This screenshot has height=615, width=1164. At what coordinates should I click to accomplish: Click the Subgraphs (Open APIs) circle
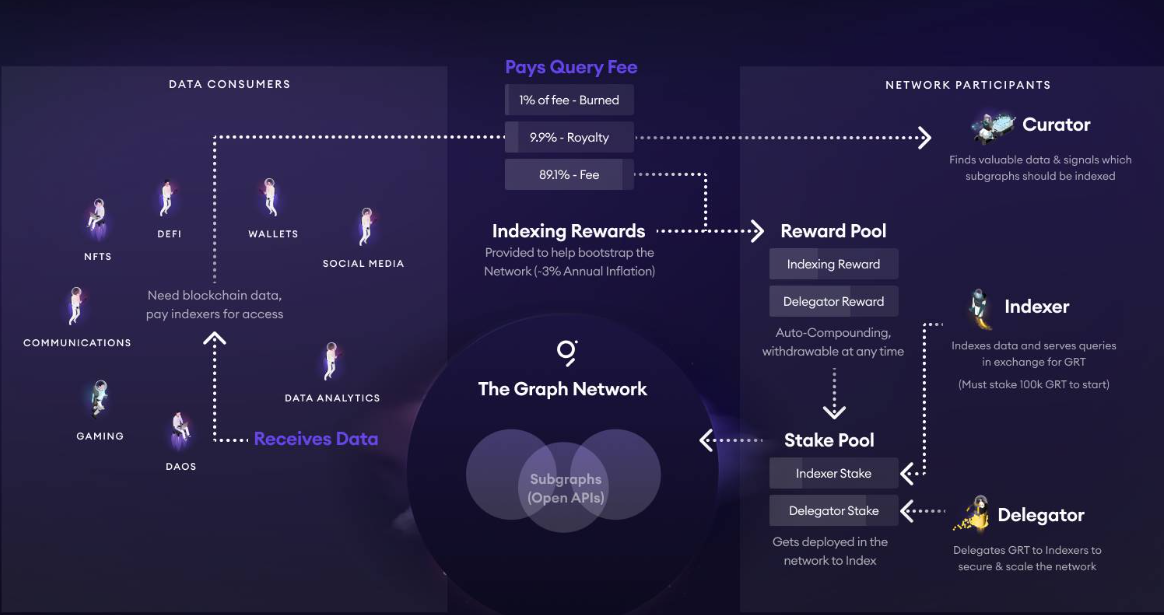coord(566,488)
